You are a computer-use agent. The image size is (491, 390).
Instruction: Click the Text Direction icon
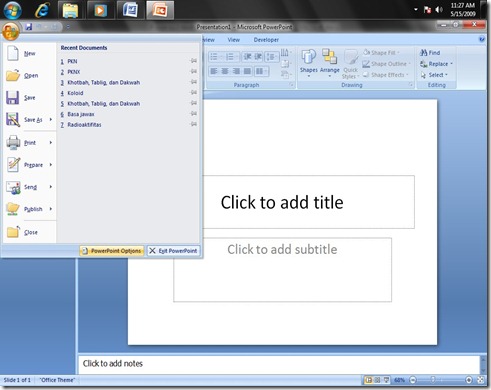point(285,53)
